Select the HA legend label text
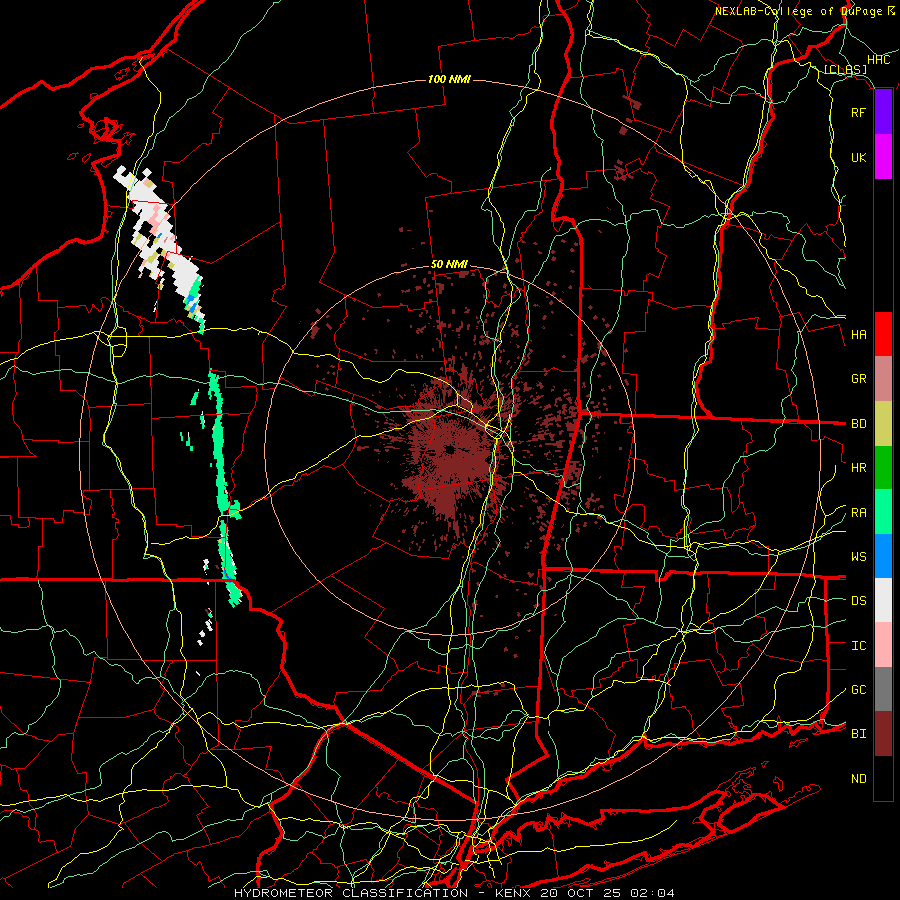 858,335
